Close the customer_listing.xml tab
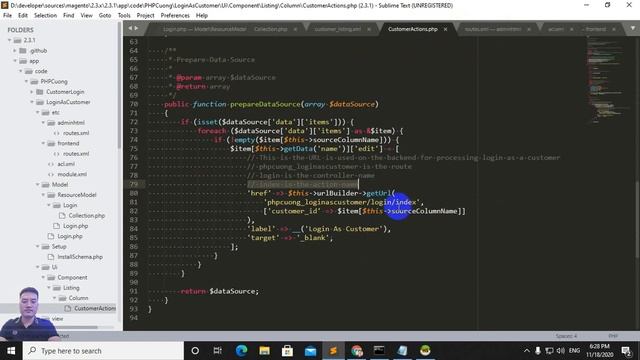The height and width of the screenshot is (360, 640). (369, 29)
